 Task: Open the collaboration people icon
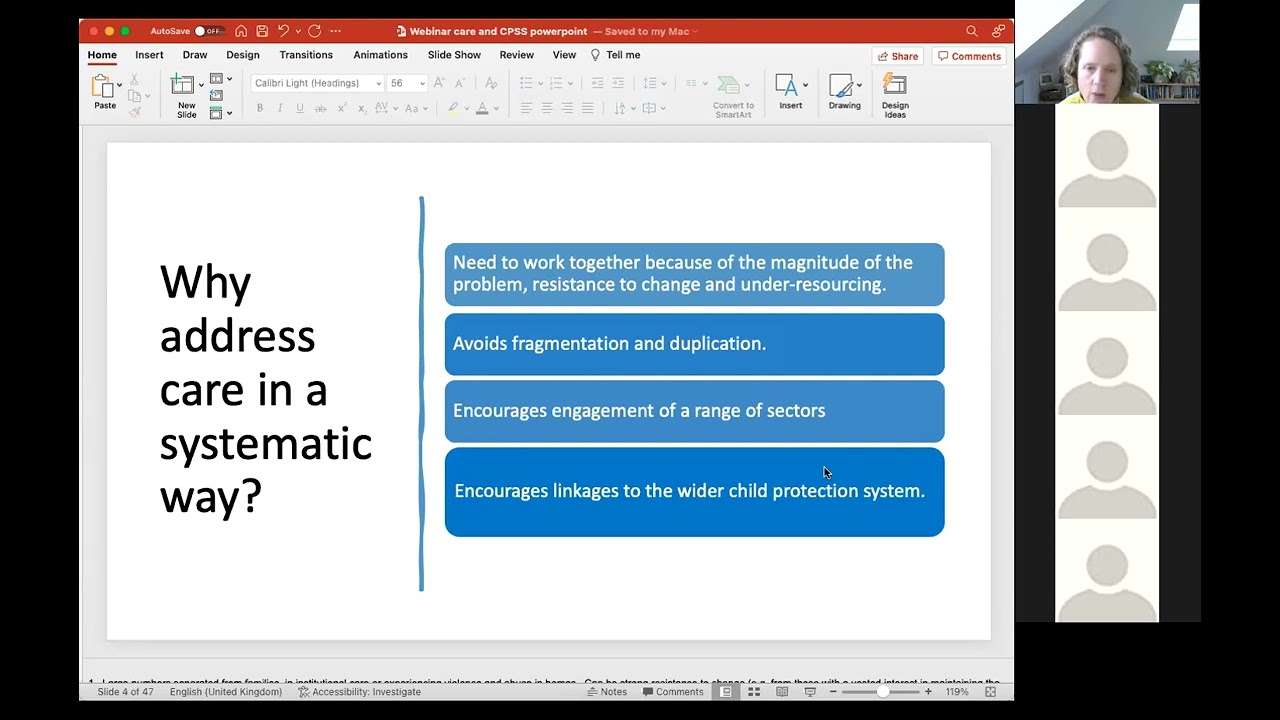[998, 31]
